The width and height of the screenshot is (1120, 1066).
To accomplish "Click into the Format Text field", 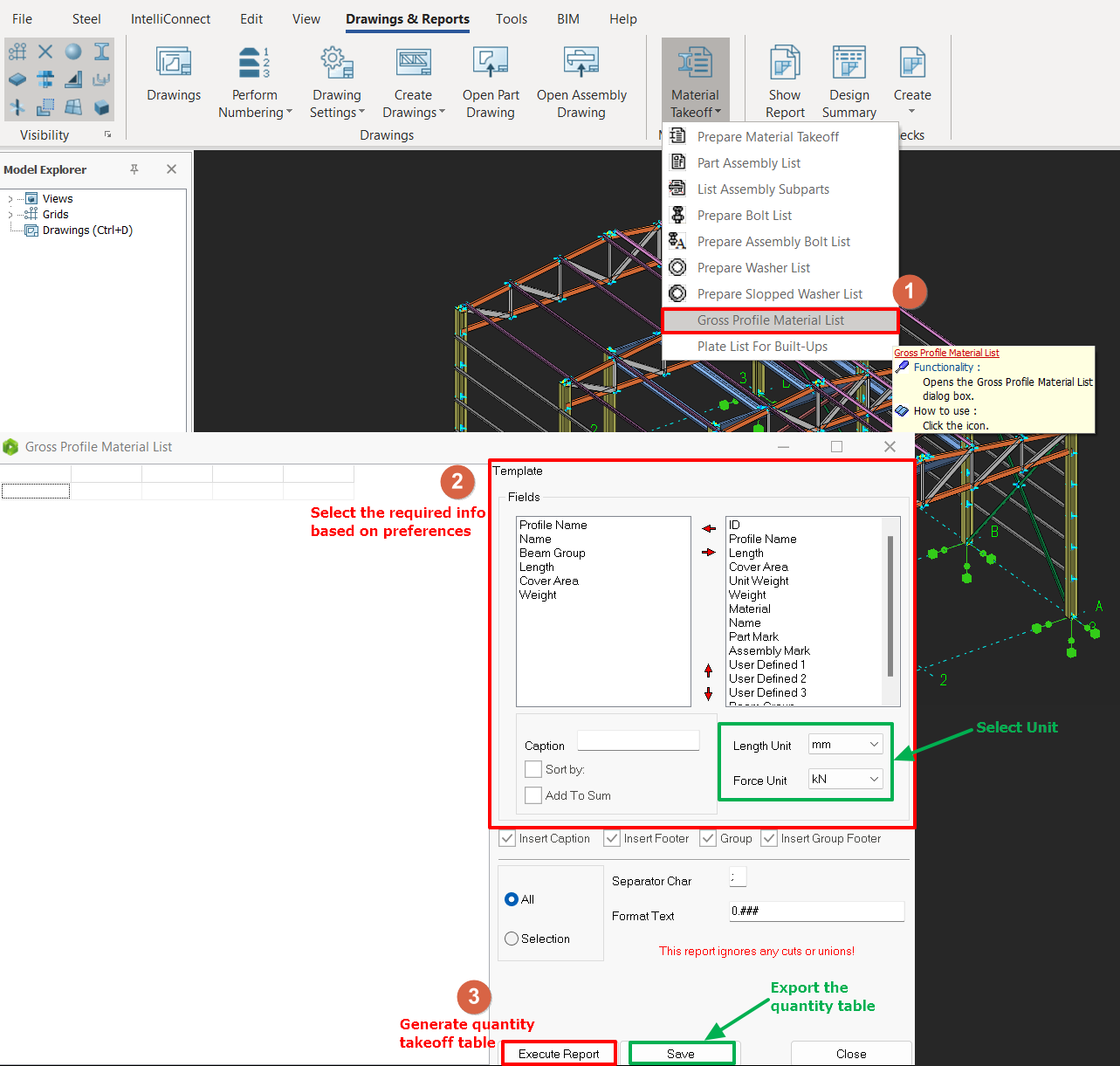I will coord(816,911).
